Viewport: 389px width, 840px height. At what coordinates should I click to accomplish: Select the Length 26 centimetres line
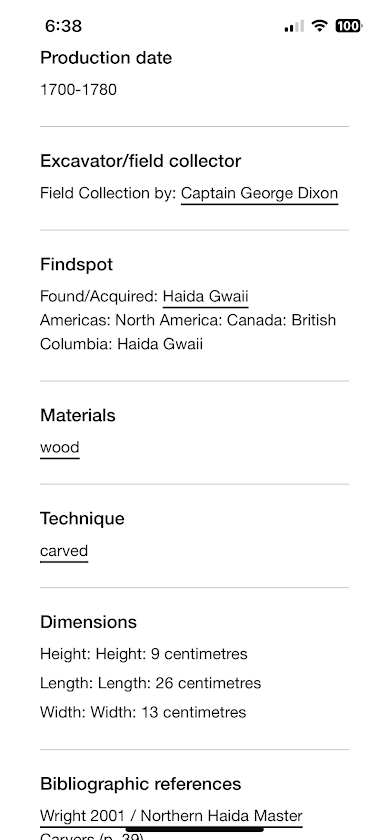(x=151, y=683)
